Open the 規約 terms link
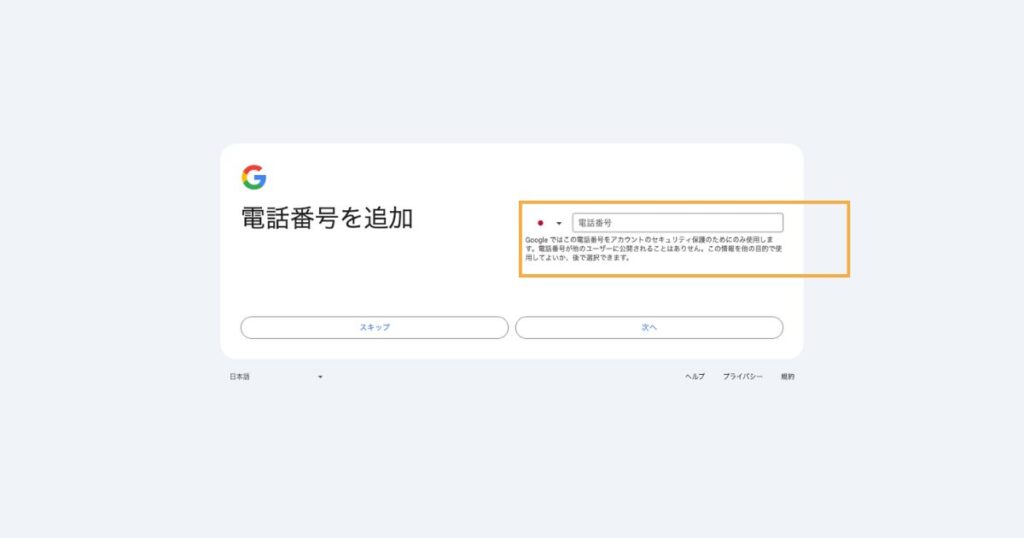1024x538 pixels. click(x=788, y=377)
